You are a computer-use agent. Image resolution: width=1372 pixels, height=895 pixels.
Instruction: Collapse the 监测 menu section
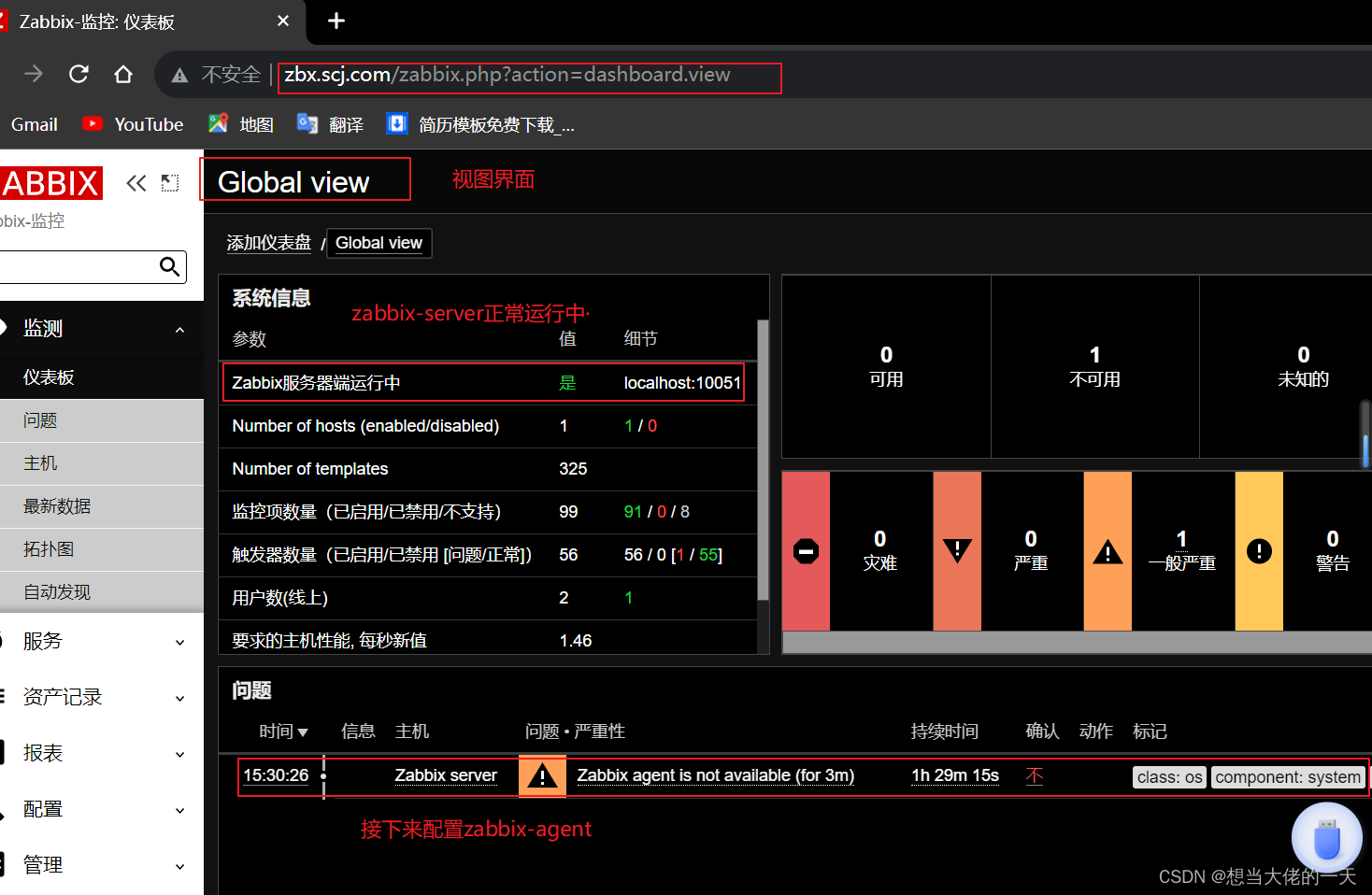click(102, 329)
